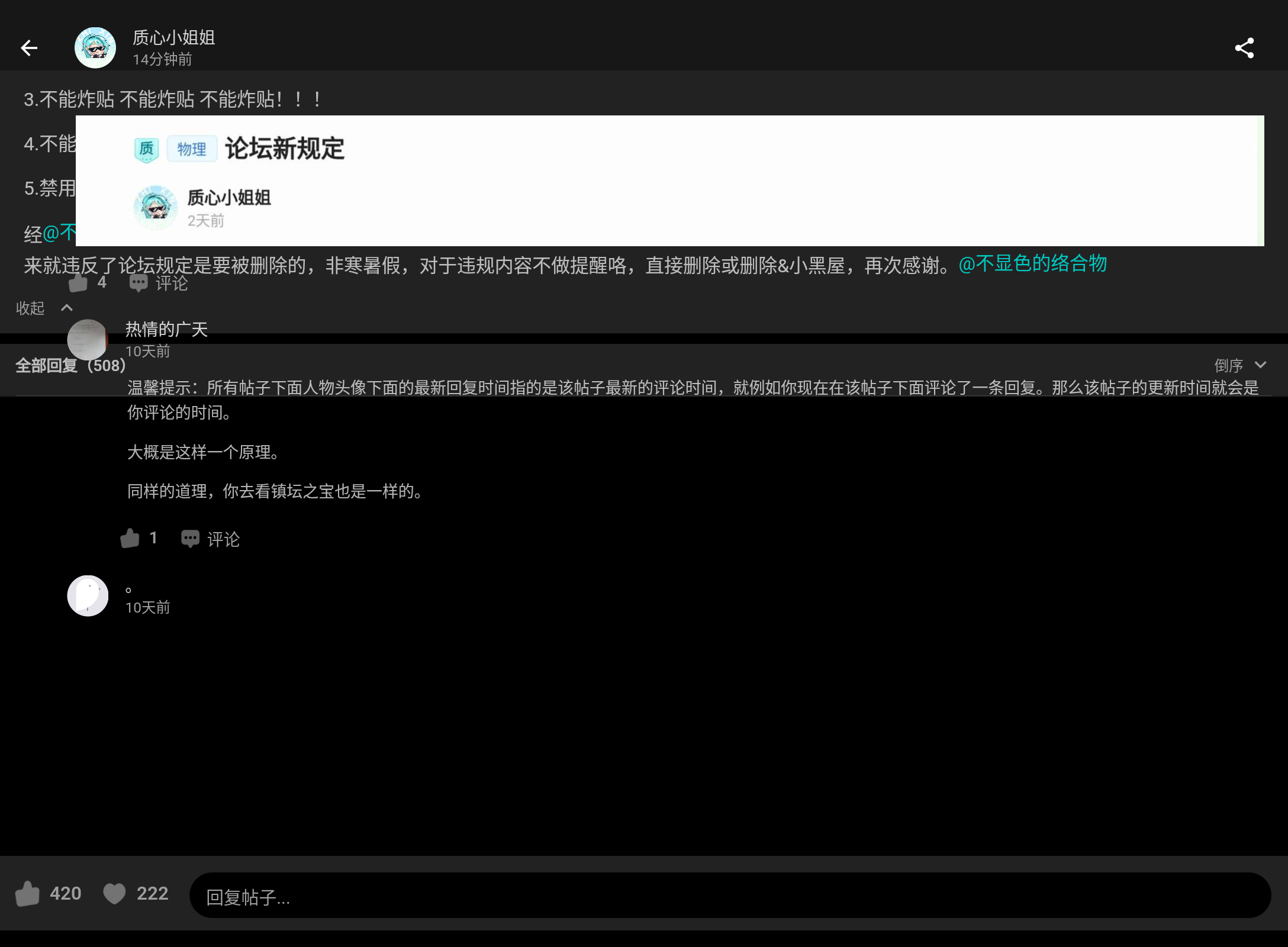Open author name 质心小姐姐 in header
1288x947 pixels.
tap(173, 38)
